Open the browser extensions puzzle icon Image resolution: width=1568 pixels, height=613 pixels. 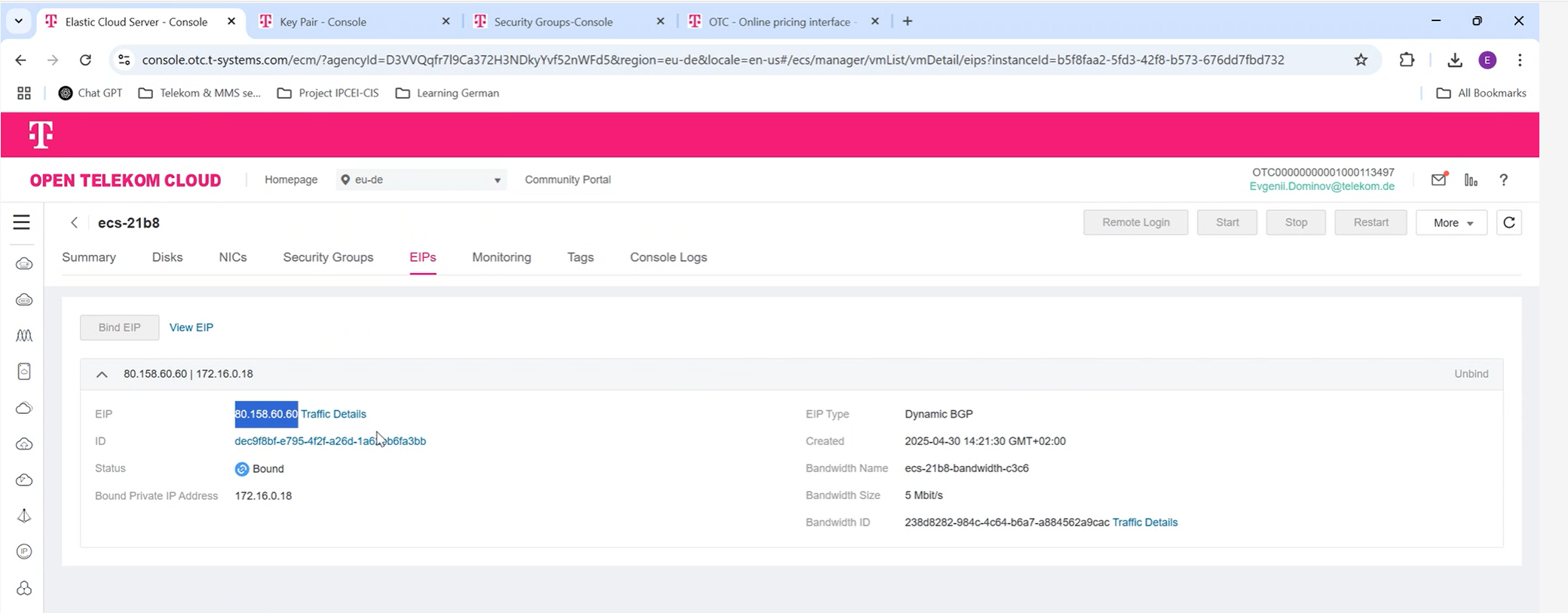[1407, 60]
